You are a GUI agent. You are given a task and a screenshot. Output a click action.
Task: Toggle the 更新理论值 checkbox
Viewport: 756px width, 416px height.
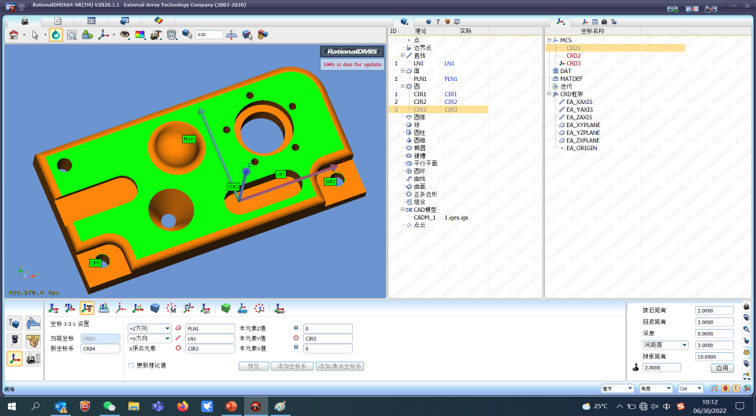click(131, 366)
